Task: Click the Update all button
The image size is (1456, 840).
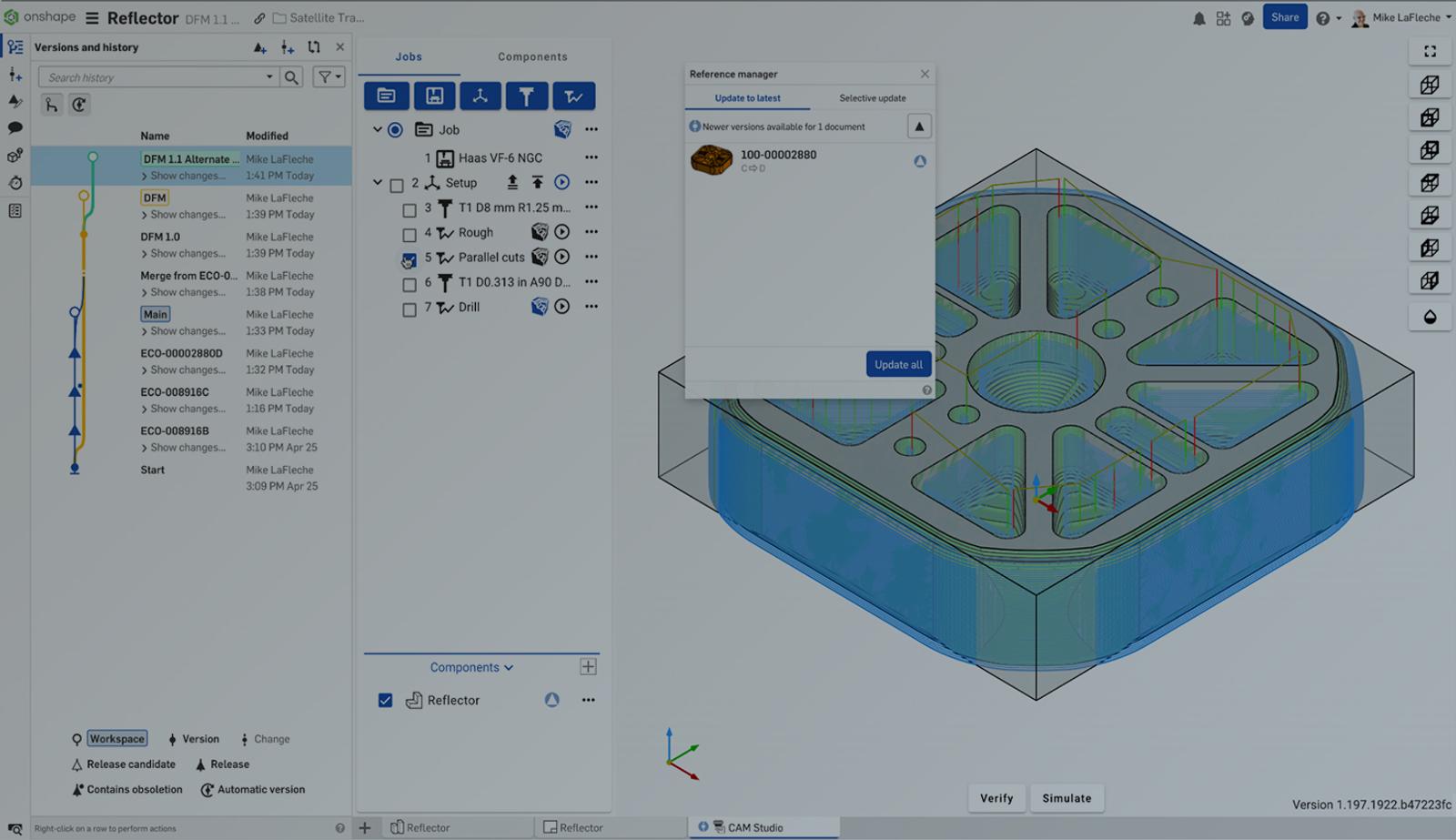Action: pyautogui.click(x=898, y=364)
